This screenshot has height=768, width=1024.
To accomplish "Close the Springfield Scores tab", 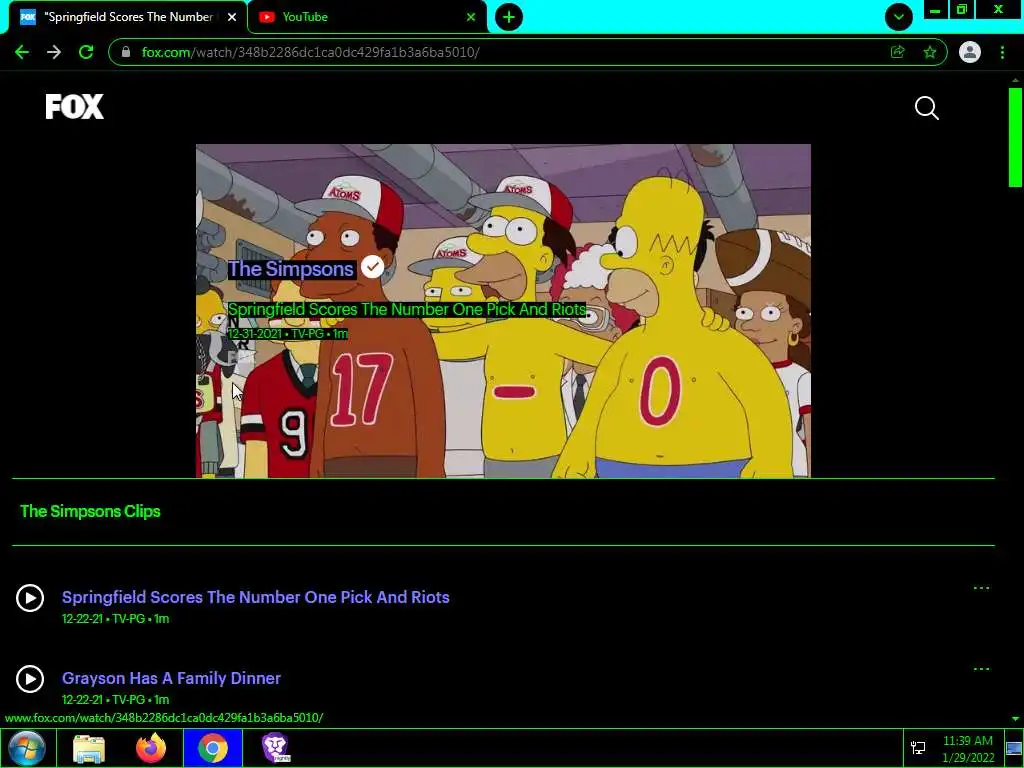I will pyautogui.click(x=232, y=17).
